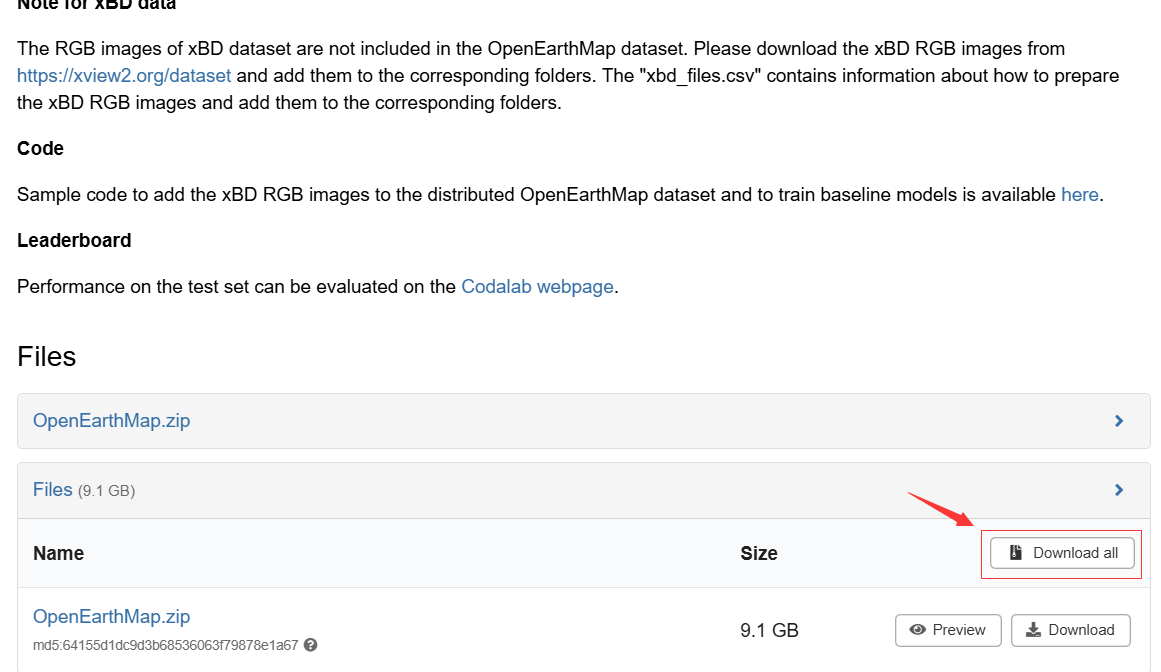The image size is (1161, 672).
Task: Click the file icon inside Download all button
Action: pyautogui.click(x=1016, y=552)
